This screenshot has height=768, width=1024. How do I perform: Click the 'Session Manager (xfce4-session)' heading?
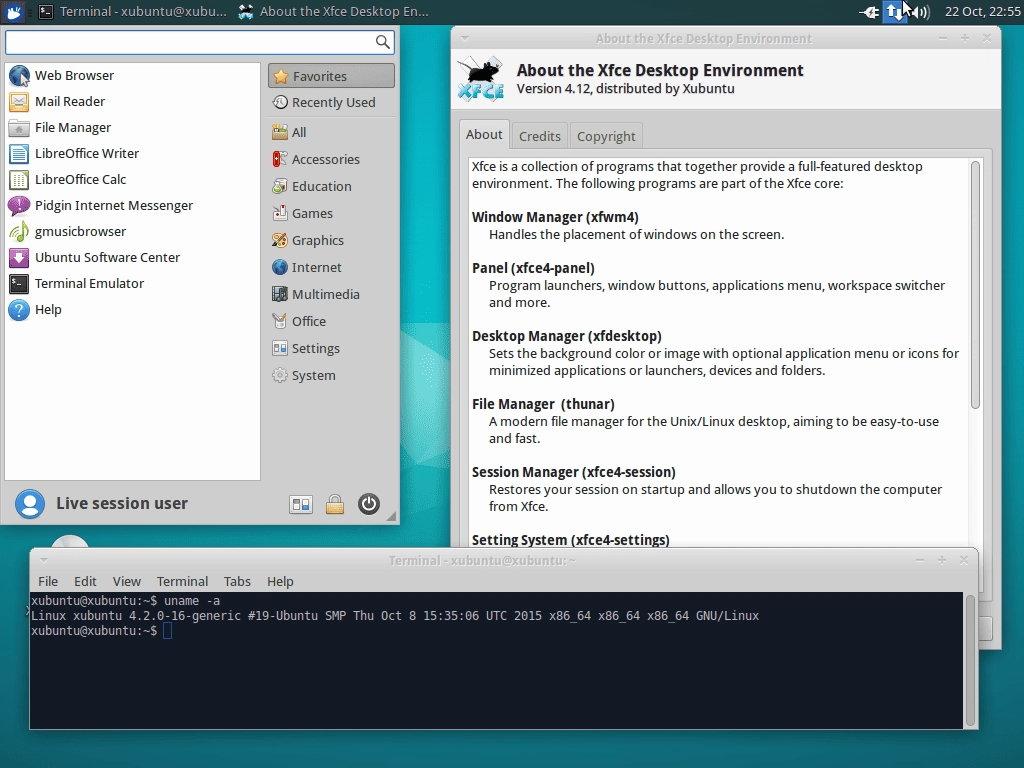[x=573, y=472]
